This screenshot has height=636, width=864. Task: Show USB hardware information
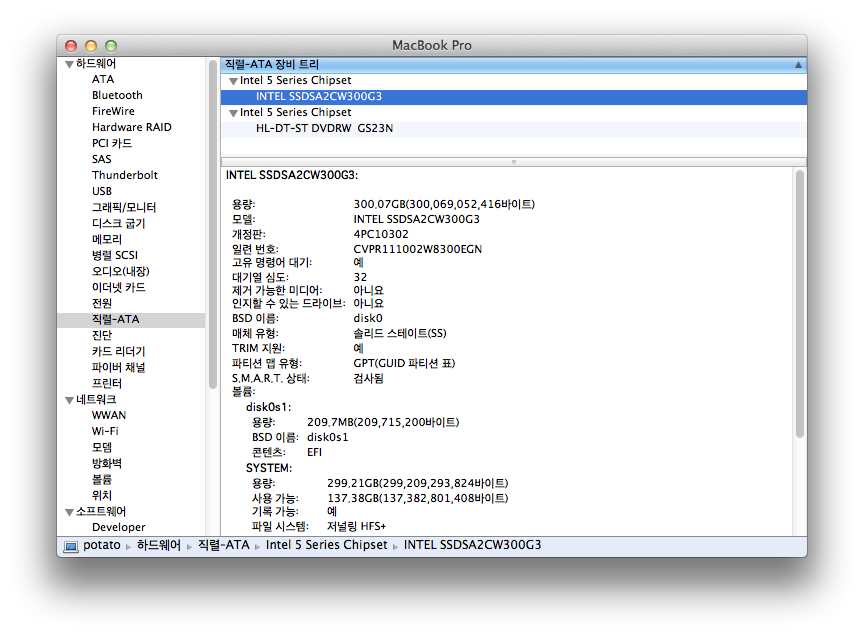click(x=102, y=191)
